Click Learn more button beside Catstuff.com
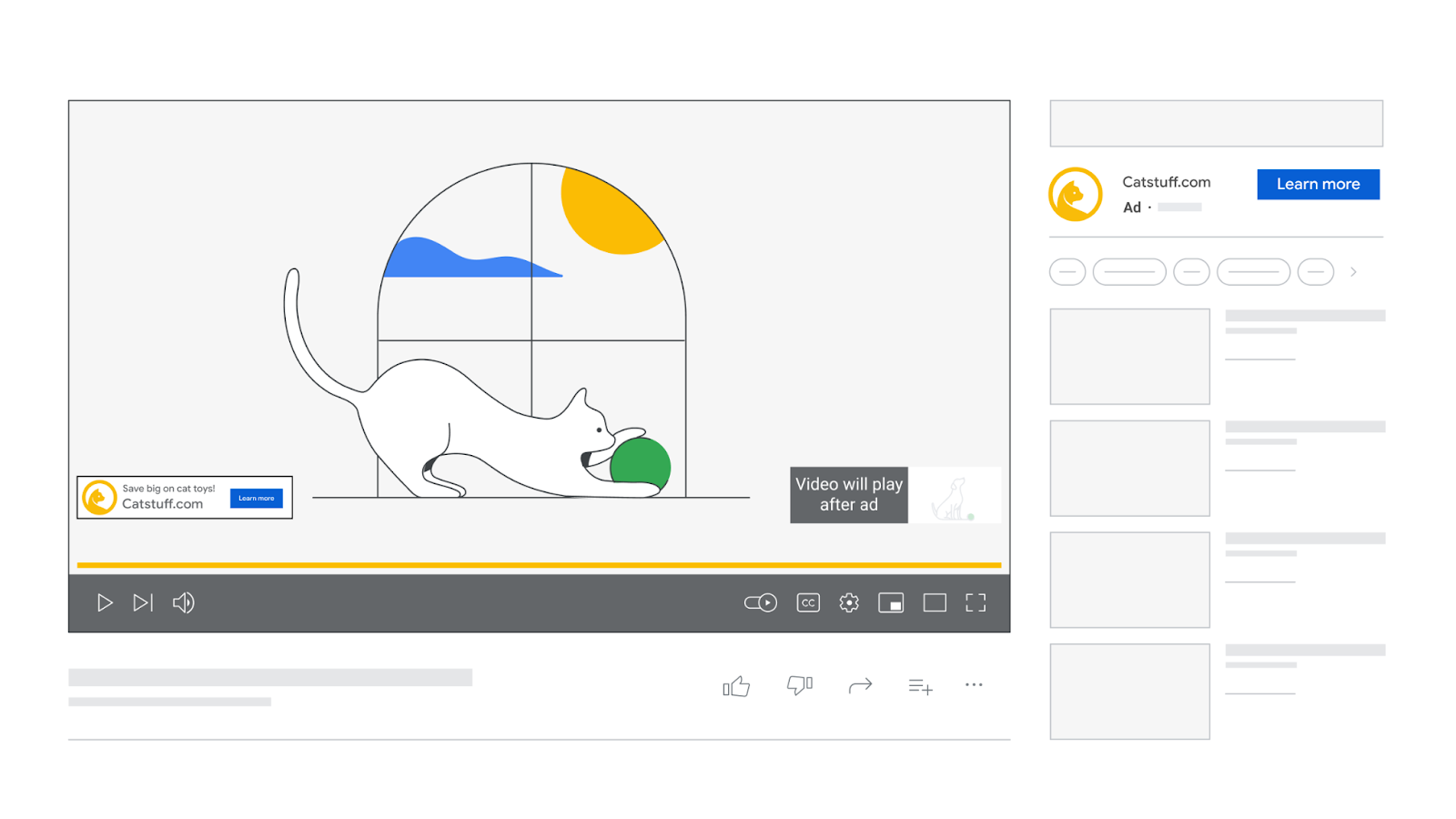1456x819 pixels. pos(1318,184)
